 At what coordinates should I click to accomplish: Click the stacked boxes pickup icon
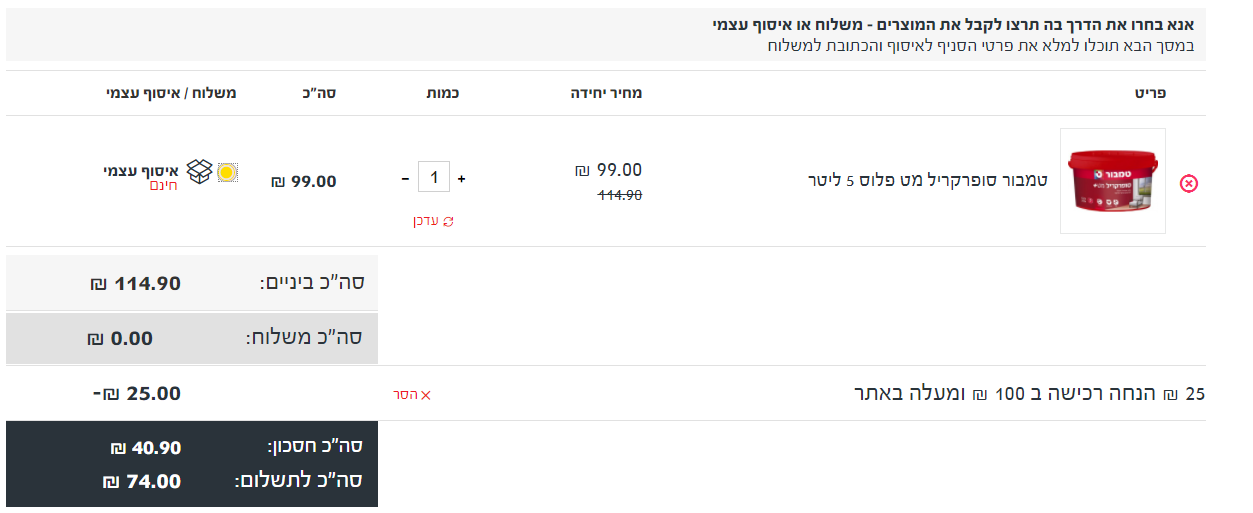point(201,172)
